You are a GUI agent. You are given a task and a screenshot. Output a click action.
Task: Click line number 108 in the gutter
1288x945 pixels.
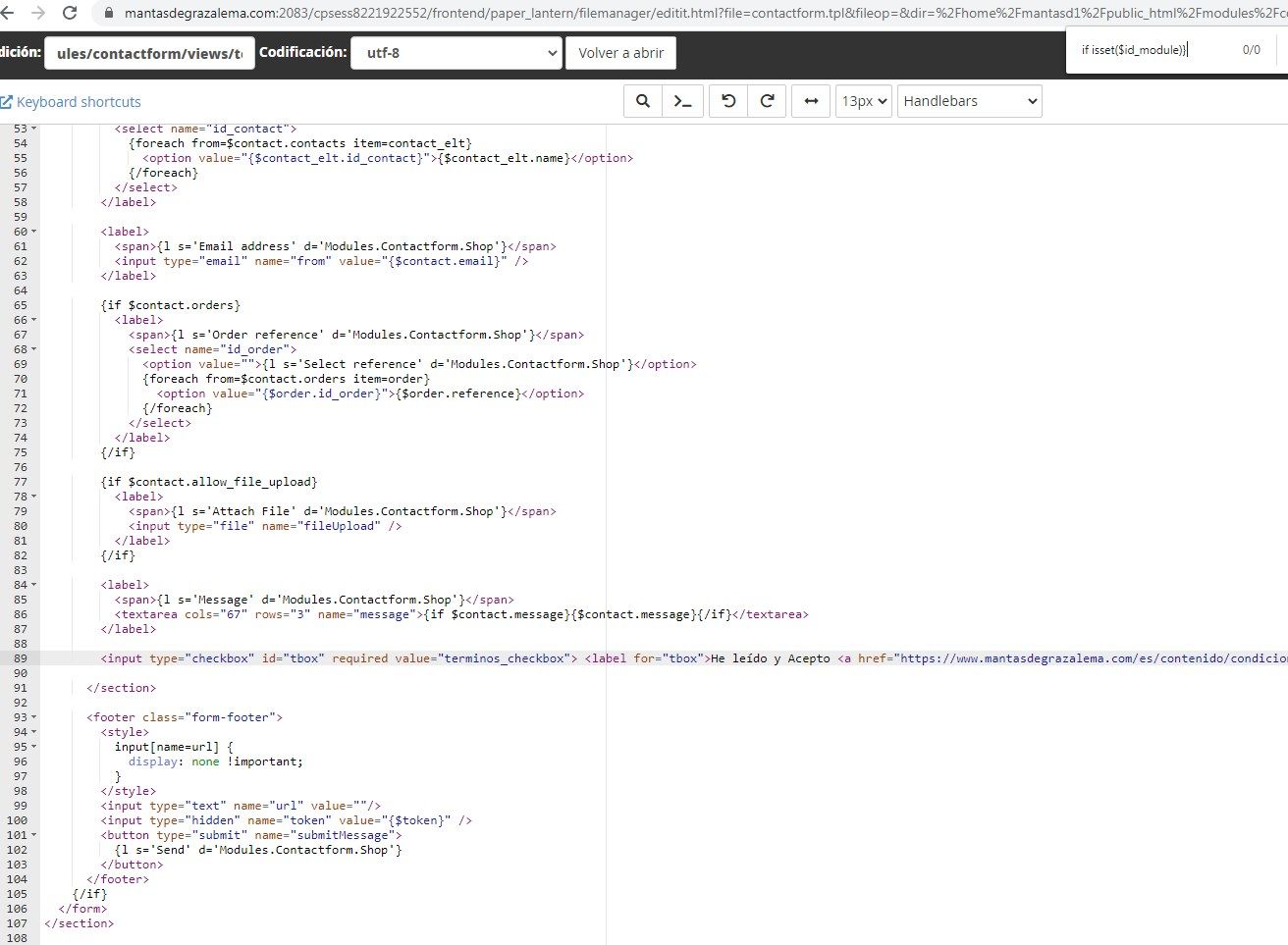(x=17, y=938)
